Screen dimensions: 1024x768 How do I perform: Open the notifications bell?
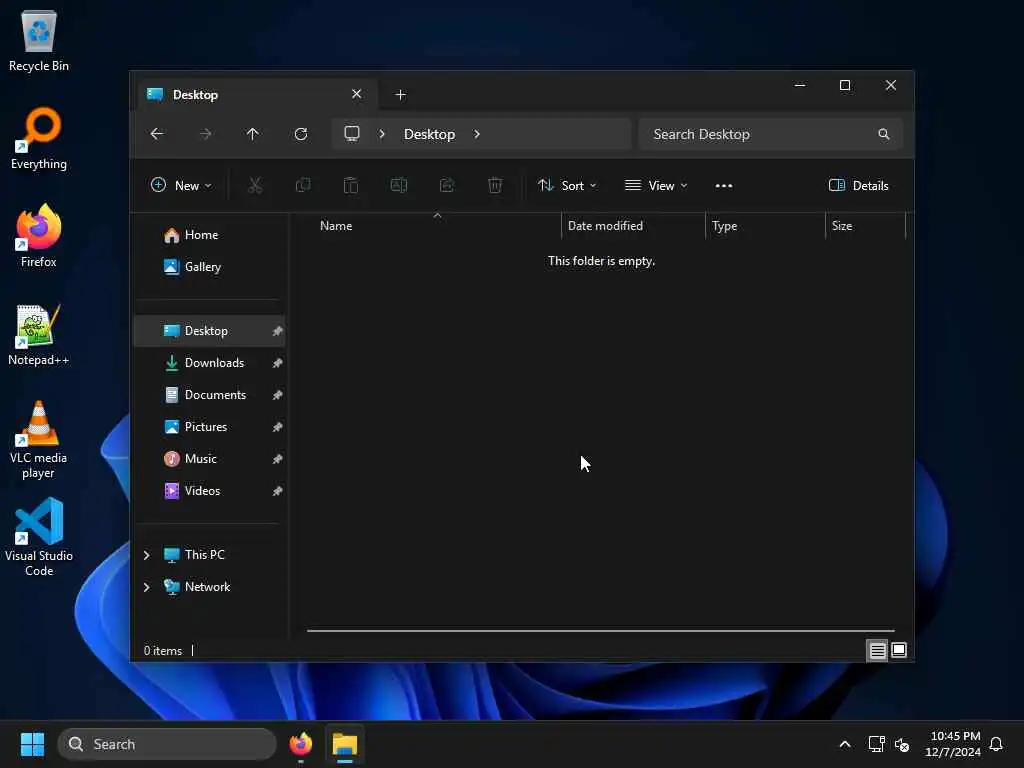tap(996, 744)
